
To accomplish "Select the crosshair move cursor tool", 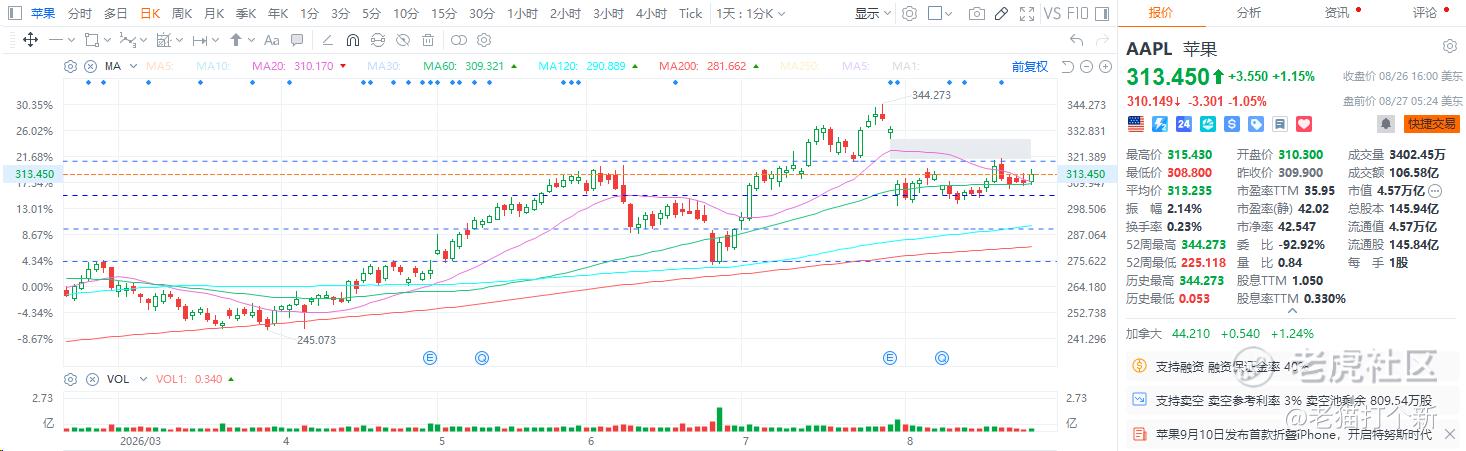I will 30,40.
